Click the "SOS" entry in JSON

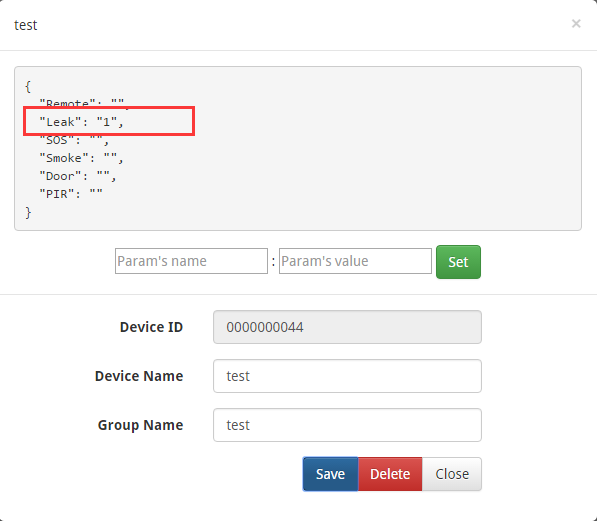tap(74, 140)
